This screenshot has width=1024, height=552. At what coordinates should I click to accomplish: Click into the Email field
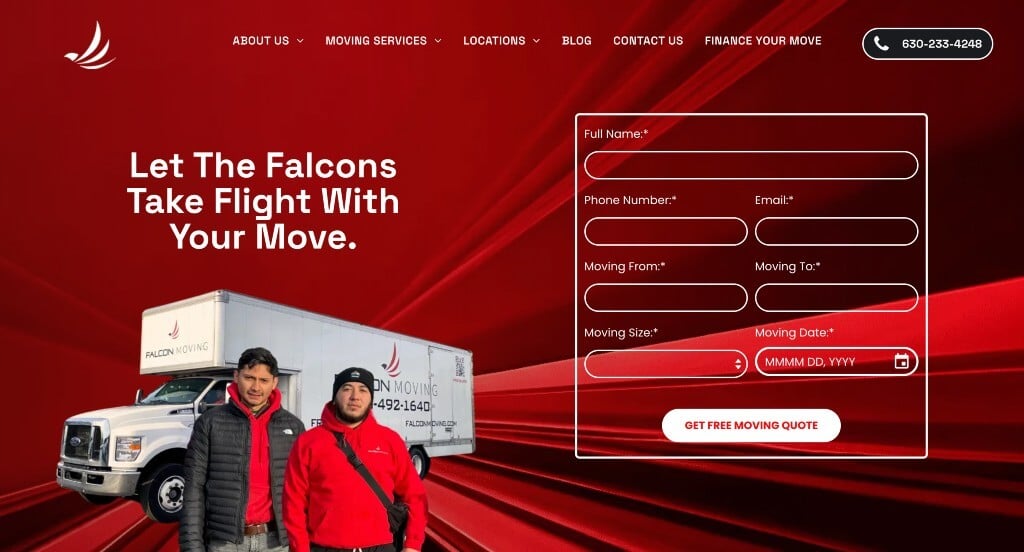point(837,231)
